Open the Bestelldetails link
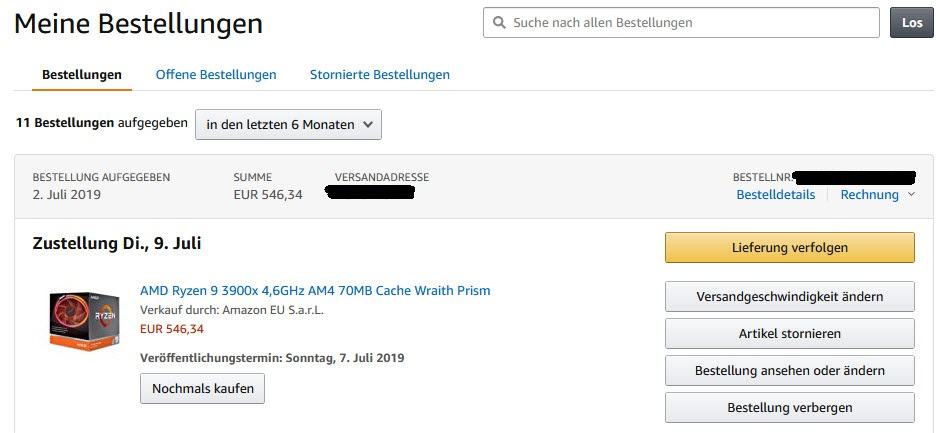The image size is (936, 433). [x=775, y=194]
